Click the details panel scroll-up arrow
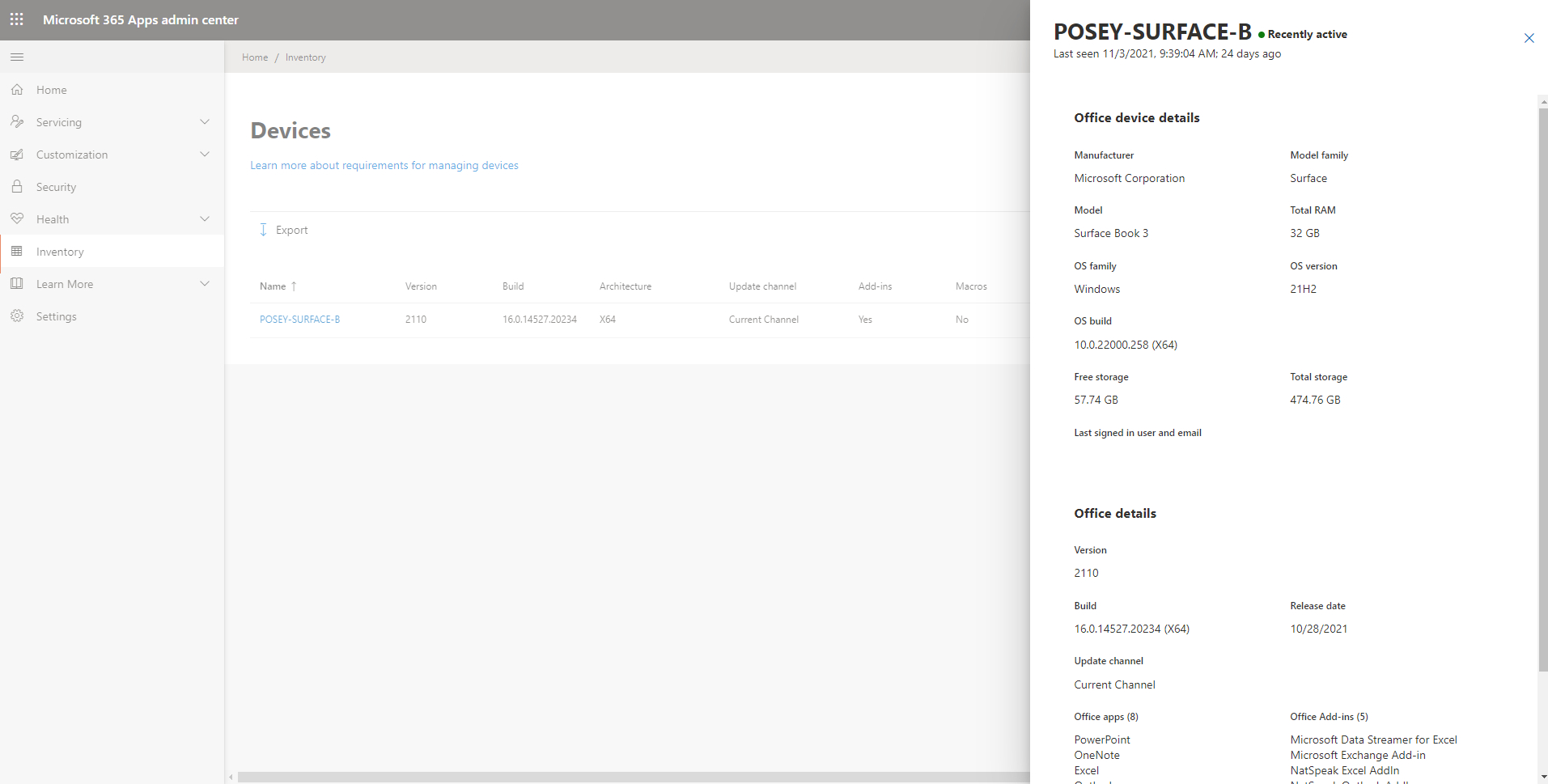1548x784 pixels. coord(1543,102)
